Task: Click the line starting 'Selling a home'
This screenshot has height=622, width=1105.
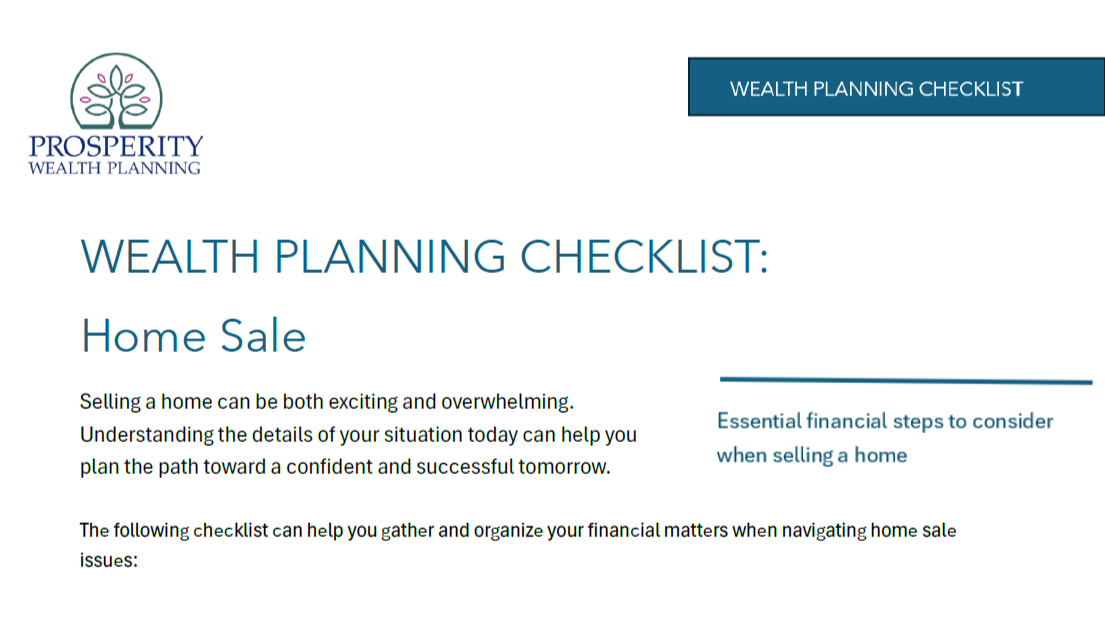Action: pos(328,403)
